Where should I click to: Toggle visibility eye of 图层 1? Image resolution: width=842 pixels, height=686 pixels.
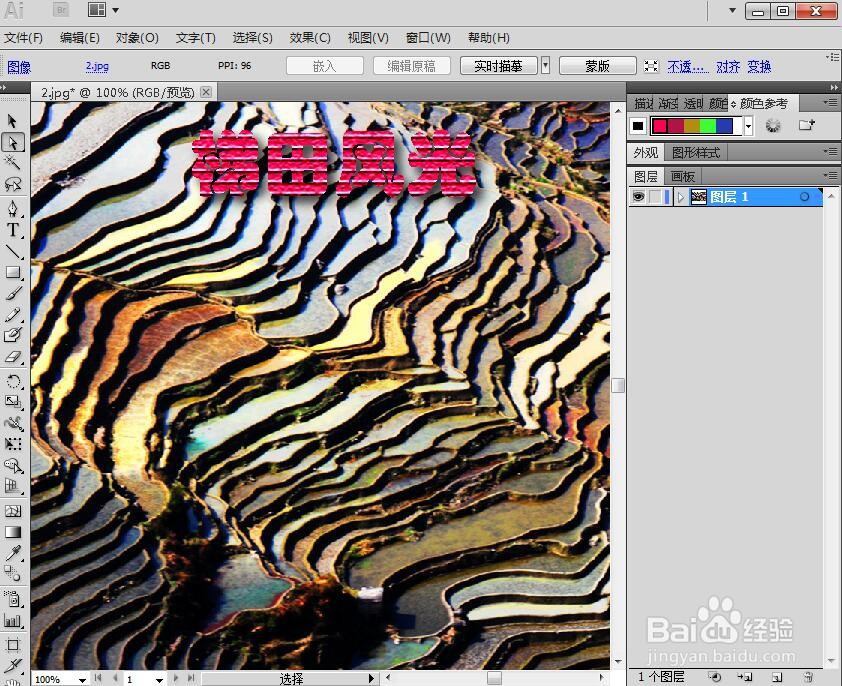click(x=638, y=197)
